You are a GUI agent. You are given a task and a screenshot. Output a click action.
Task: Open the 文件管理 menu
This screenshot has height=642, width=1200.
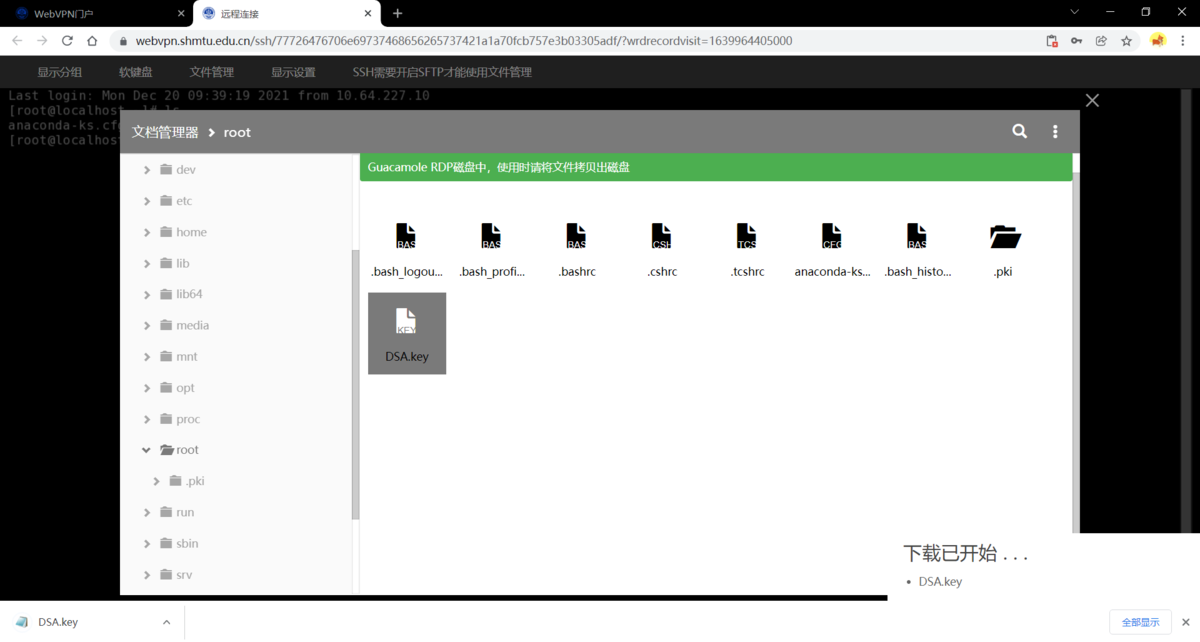(x=211, y=72)
